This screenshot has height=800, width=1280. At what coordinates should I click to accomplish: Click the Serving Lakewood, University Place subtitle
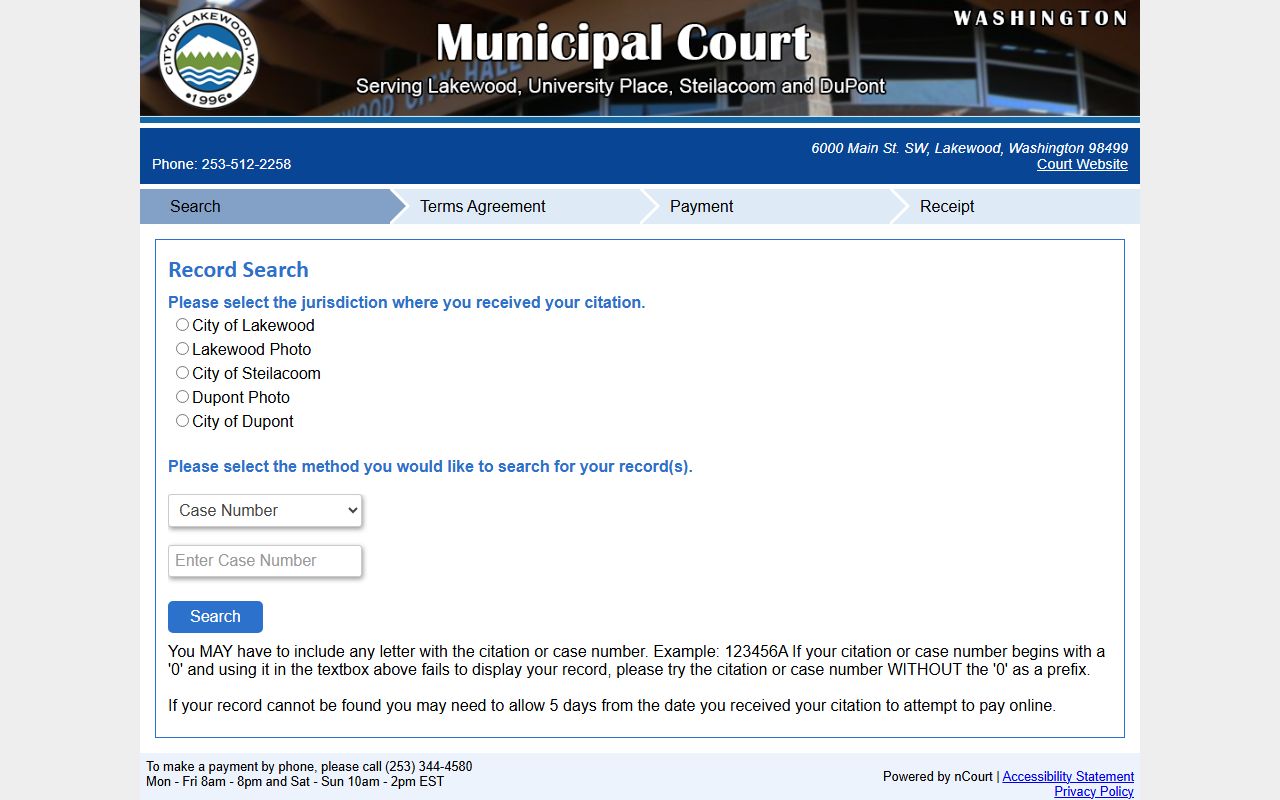click(620, 86)
